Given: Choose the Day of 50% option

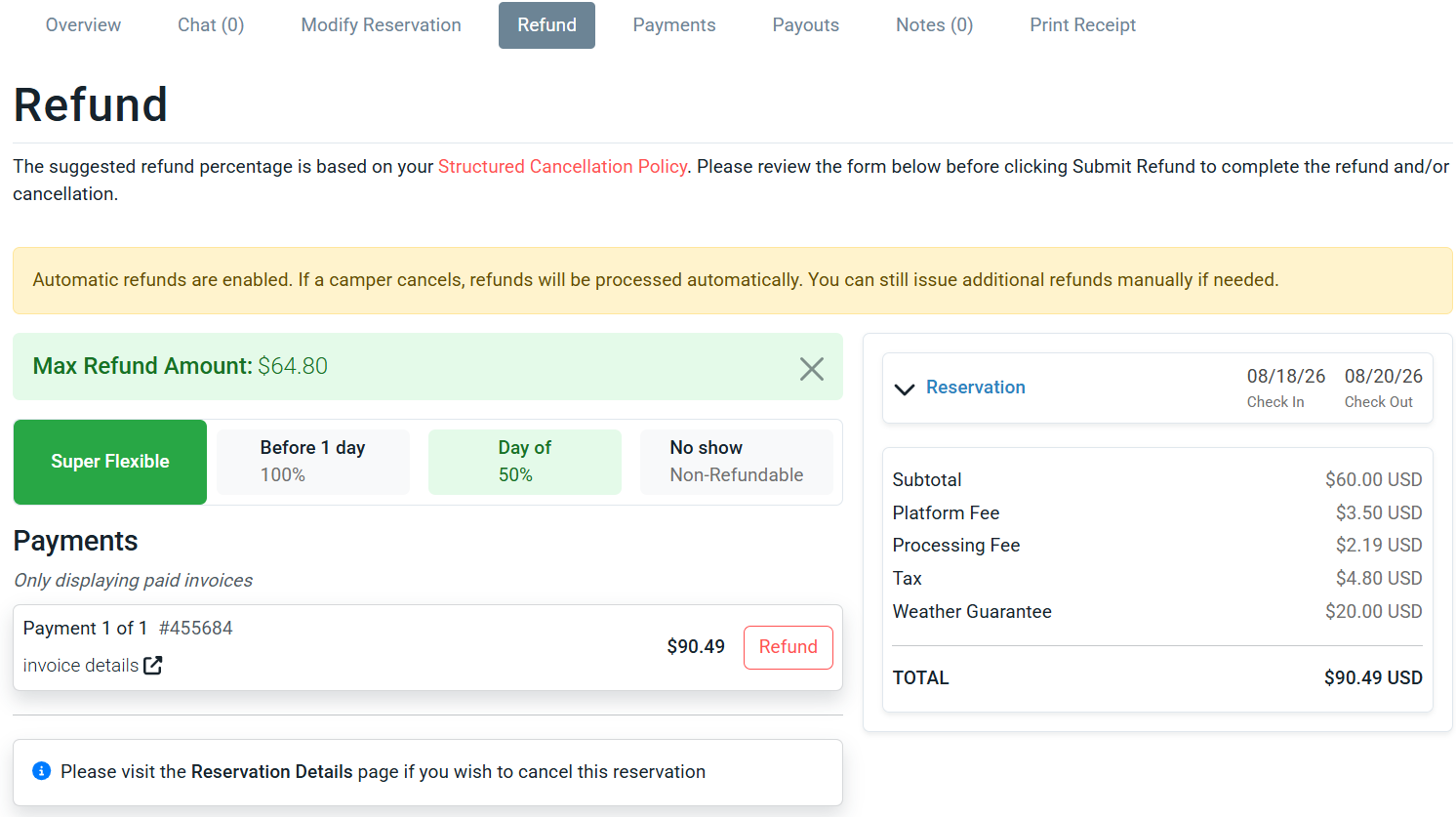Looking at the screenshot, I should click(x=525, y=462).
